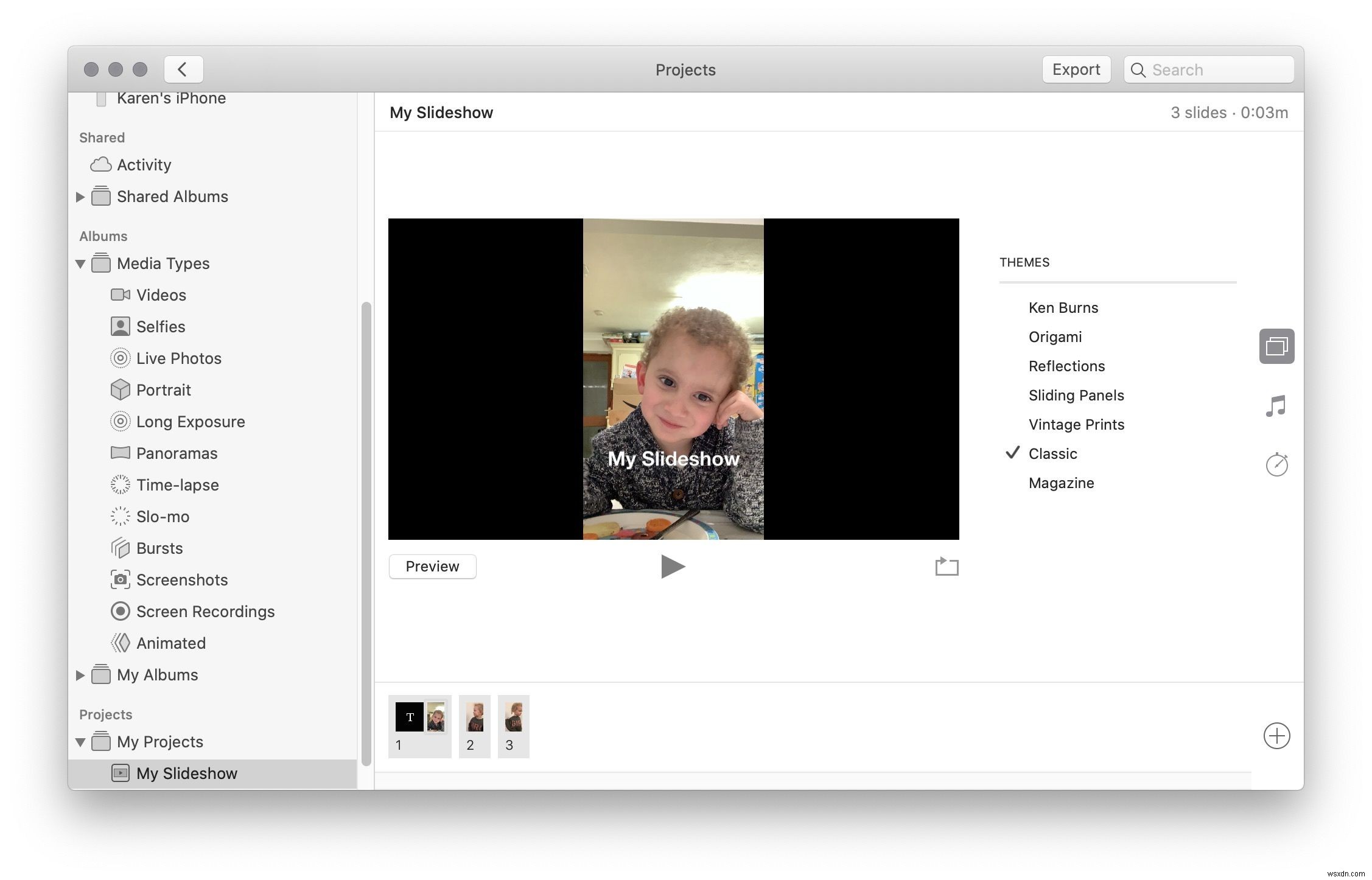This screenshot has height=880, width=1372.
Task: Click the Animated album icon
Action: [120, 642]
